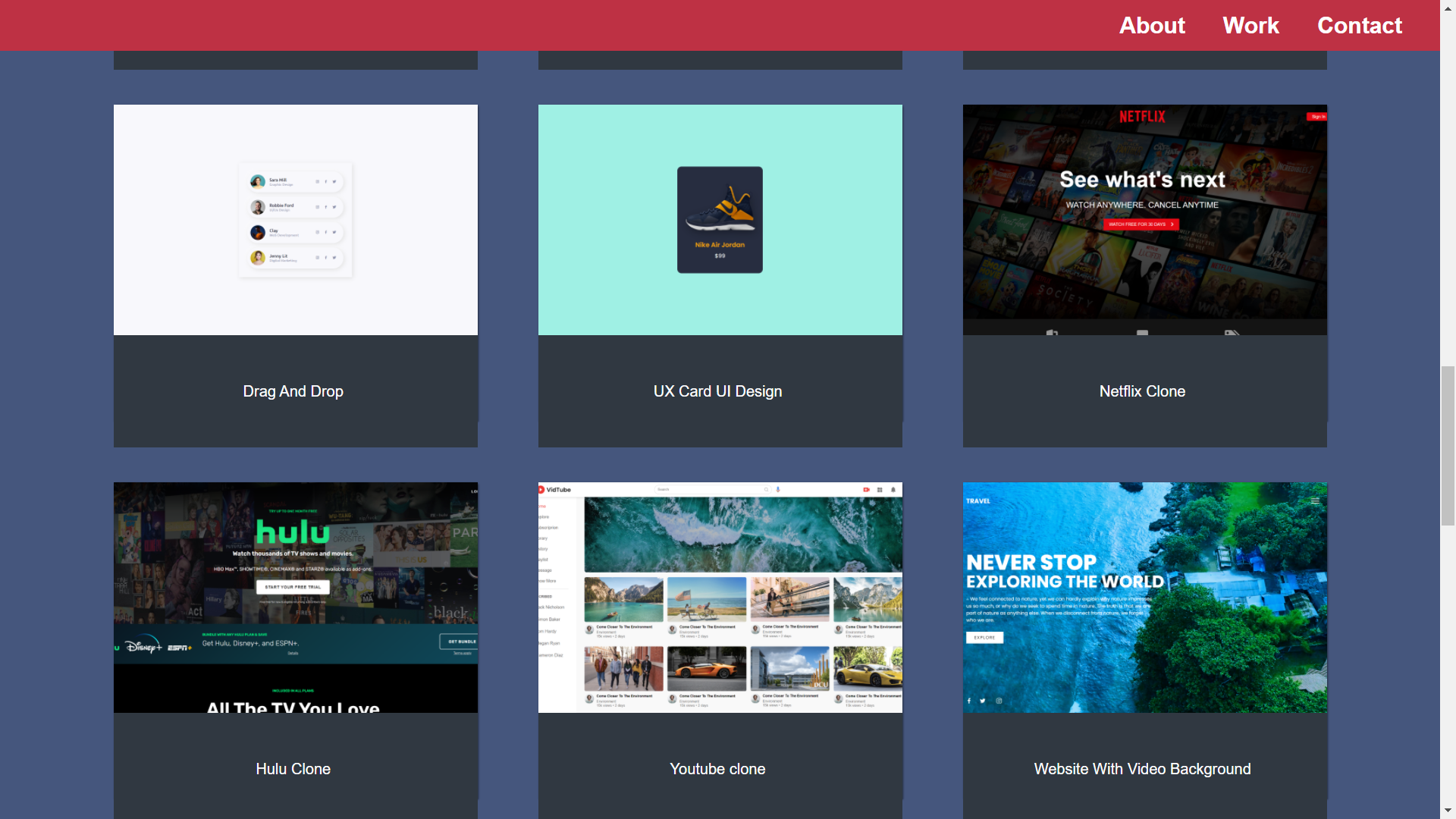Click the hamburger menu icon in travel preview
The image size is (1456, 819).
[1315, 501]
